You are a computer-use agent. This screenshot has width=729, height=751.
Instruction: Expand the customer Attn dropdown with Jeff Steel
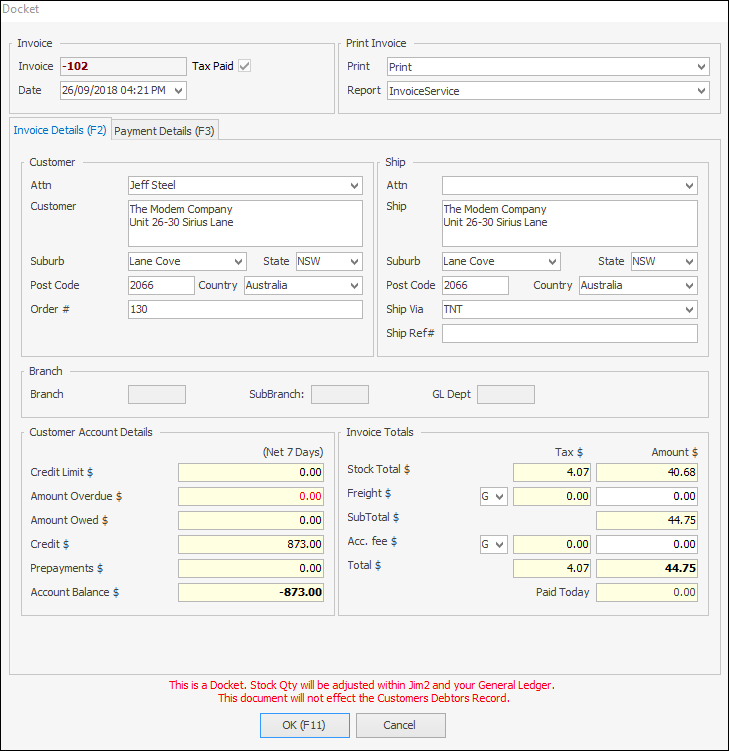(x=354, y=186)
